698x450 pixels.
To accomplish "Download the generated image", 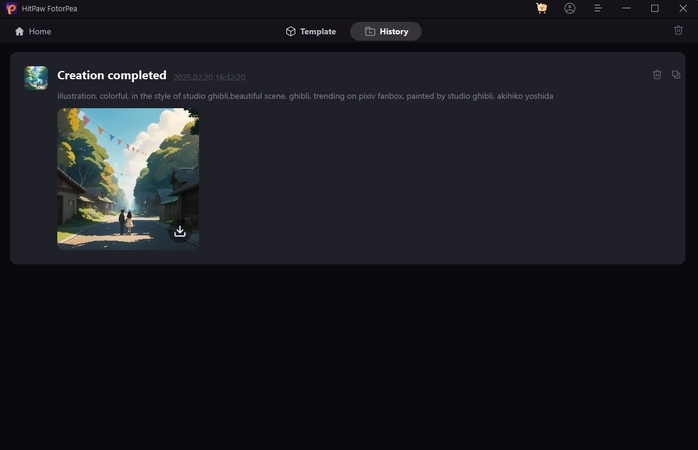I will click(x=180, y=231).
